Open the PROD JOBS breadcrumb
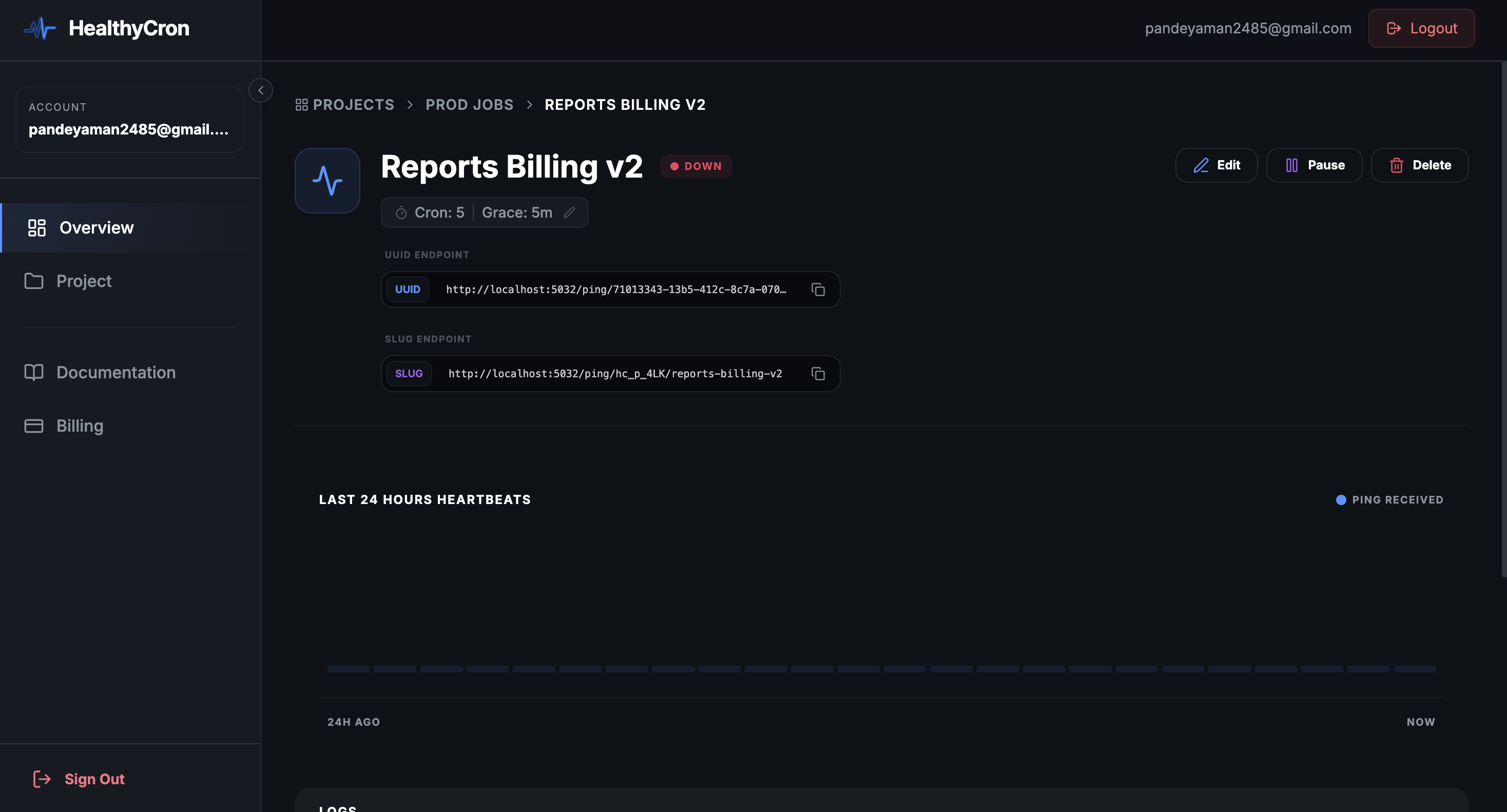This screenshot has height=812, width=1507. coord(469,104)
